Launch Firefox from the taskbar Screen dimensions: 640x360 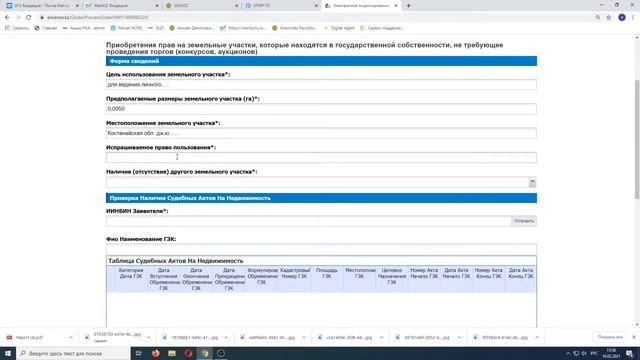point(156,353)
